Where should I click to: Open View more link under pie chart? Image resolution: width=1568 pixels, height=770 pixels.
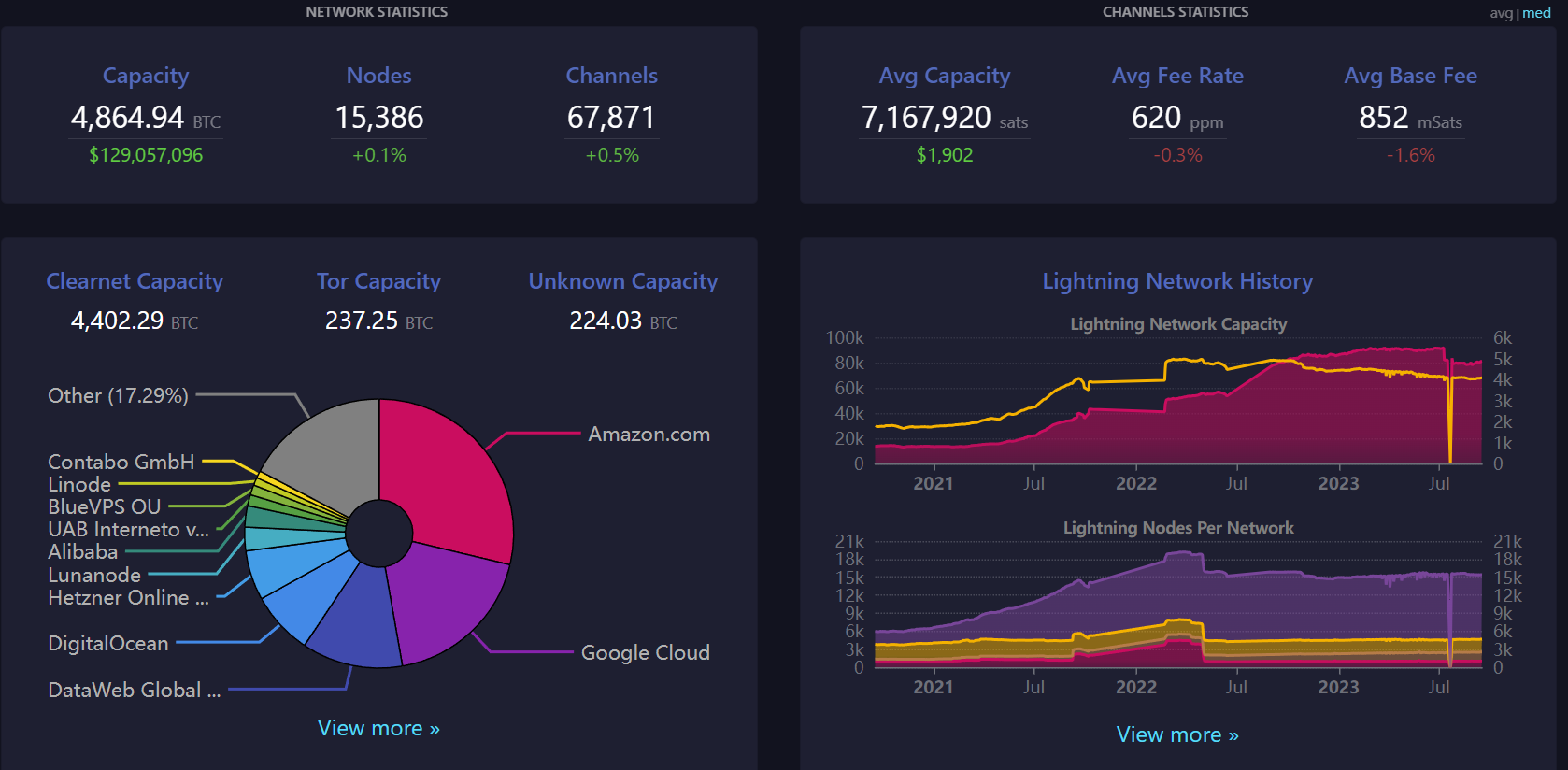tap(378, 728)
